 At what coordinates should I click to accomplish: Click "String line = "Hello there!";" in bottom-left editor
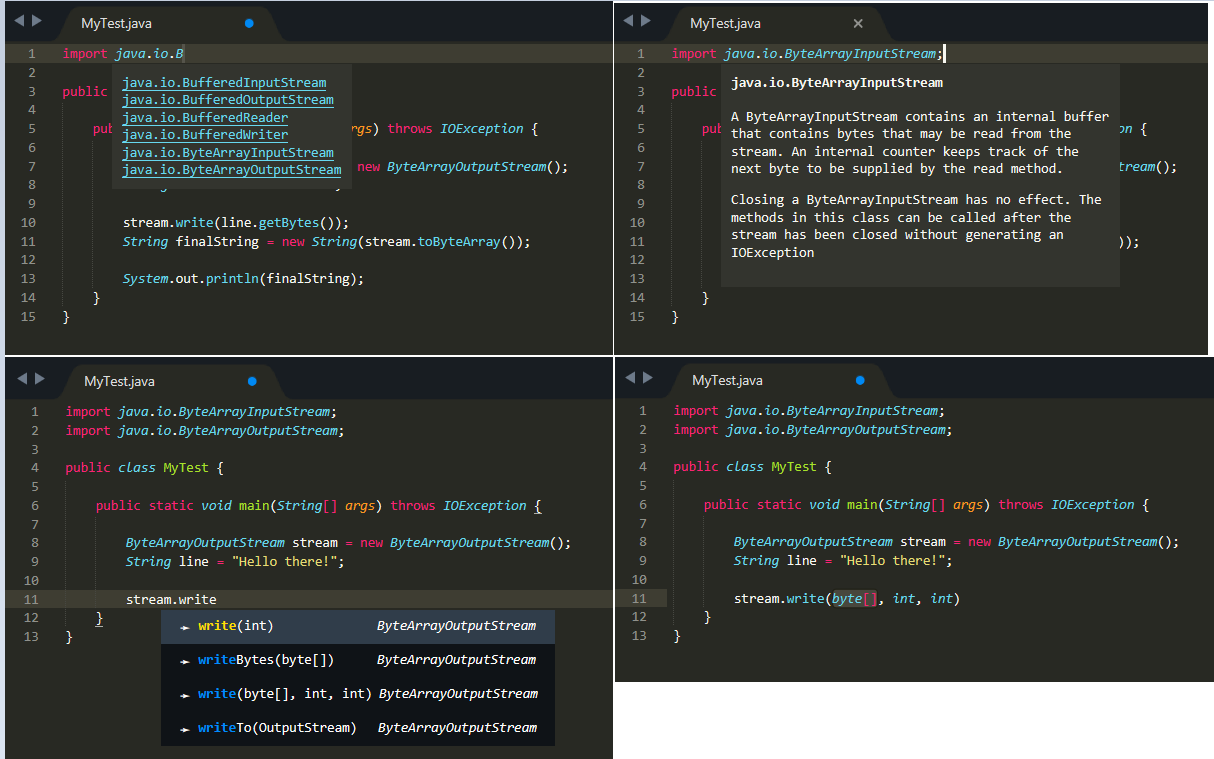(x=235, y=562)
